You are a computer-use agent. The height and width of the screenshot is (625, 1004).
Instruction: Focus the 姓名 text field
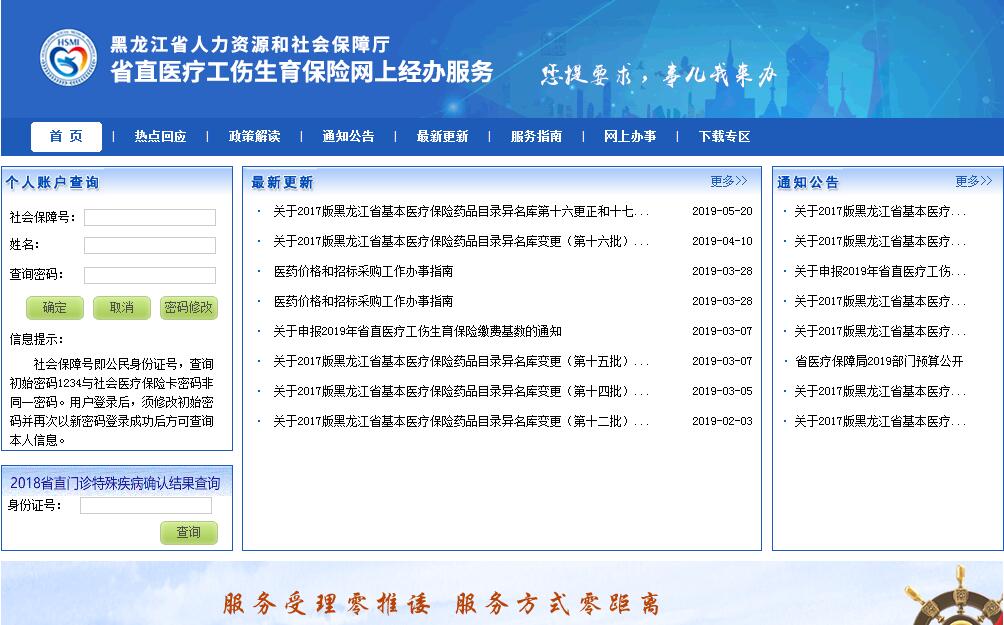click(149, 246)
